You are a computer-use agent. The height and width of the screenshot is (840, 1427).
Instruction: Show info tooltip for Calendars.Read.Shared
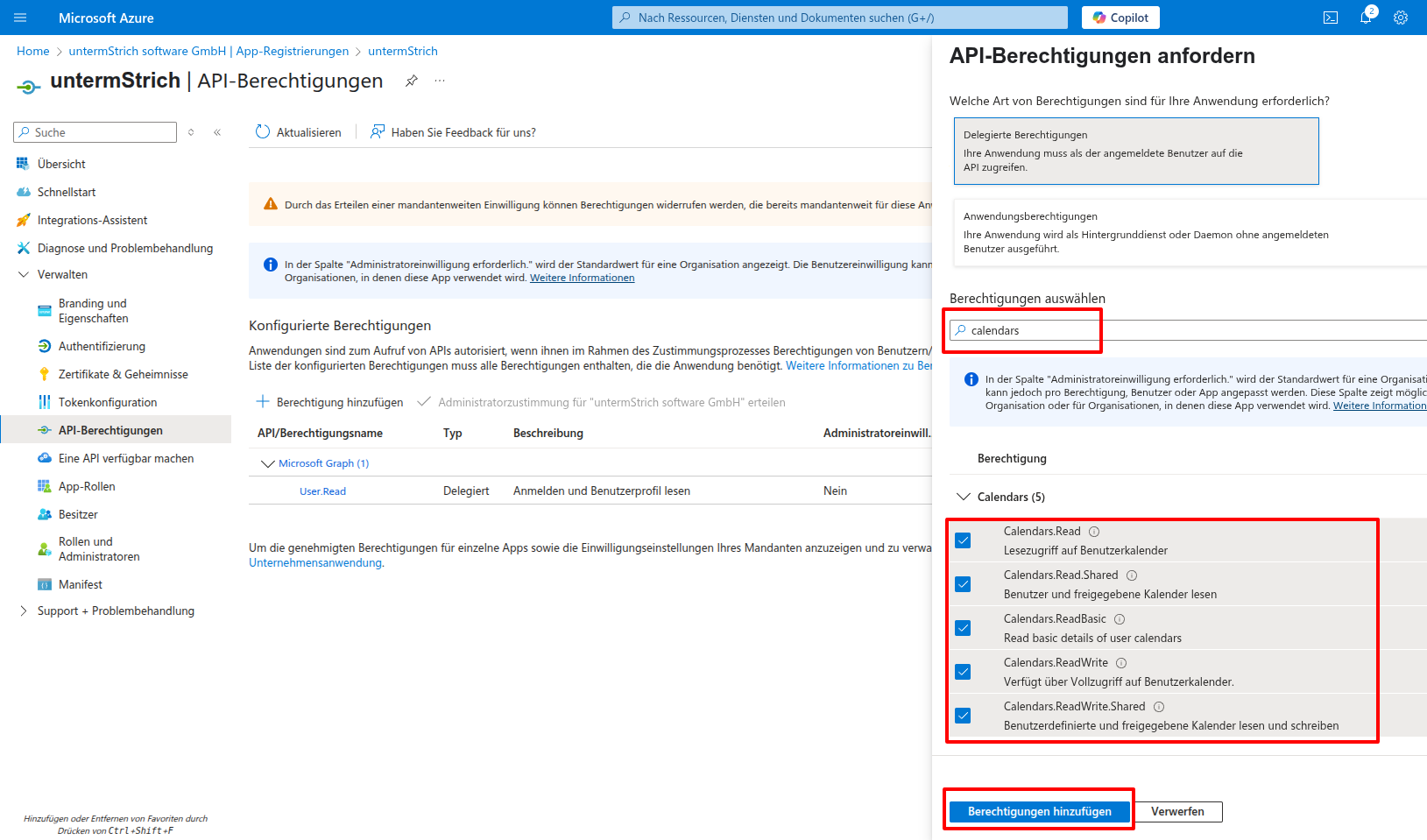(x=1132, y=575)
